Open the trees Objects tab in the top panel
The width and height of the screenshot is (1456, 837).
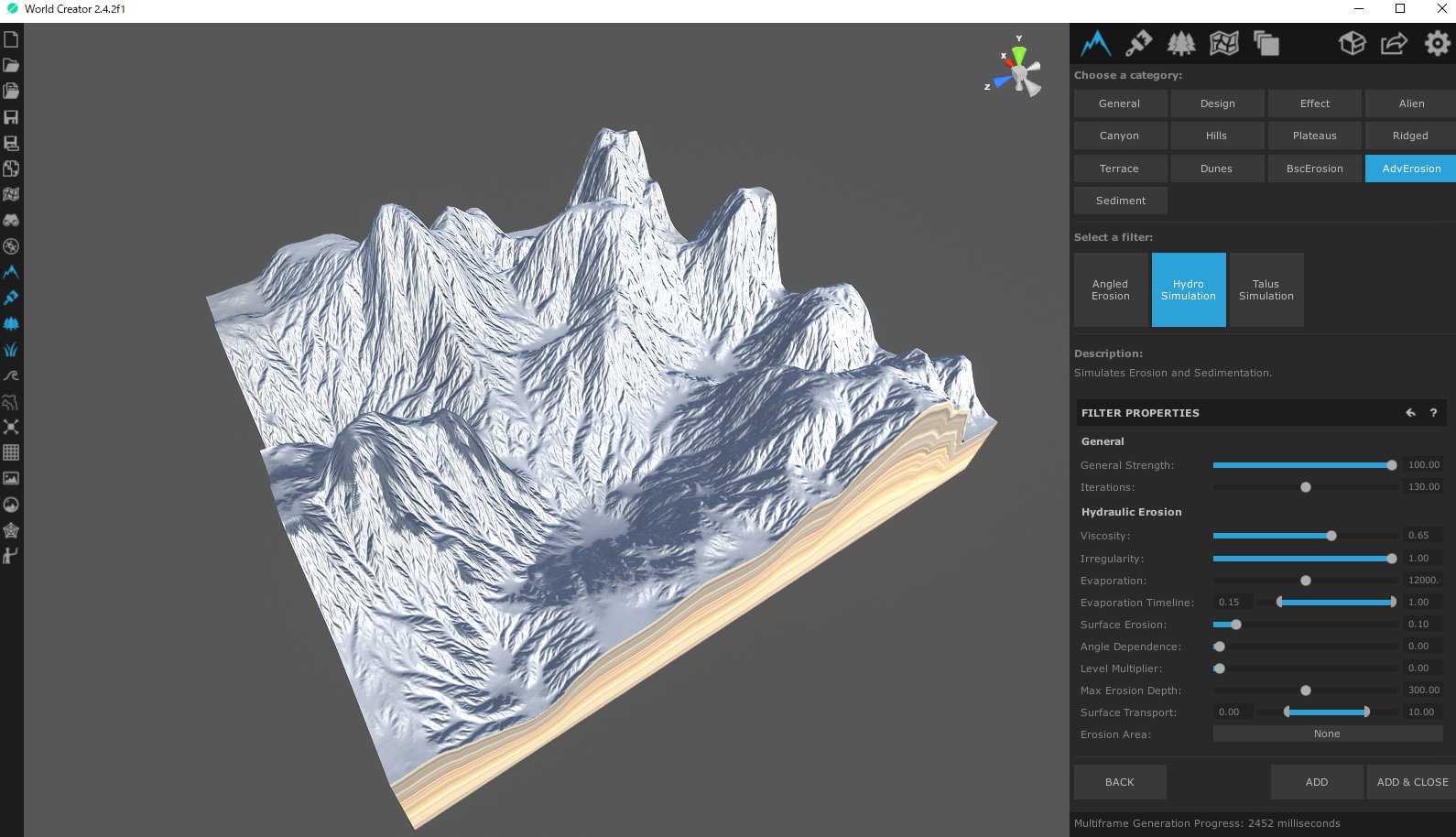click(1181, 43)
